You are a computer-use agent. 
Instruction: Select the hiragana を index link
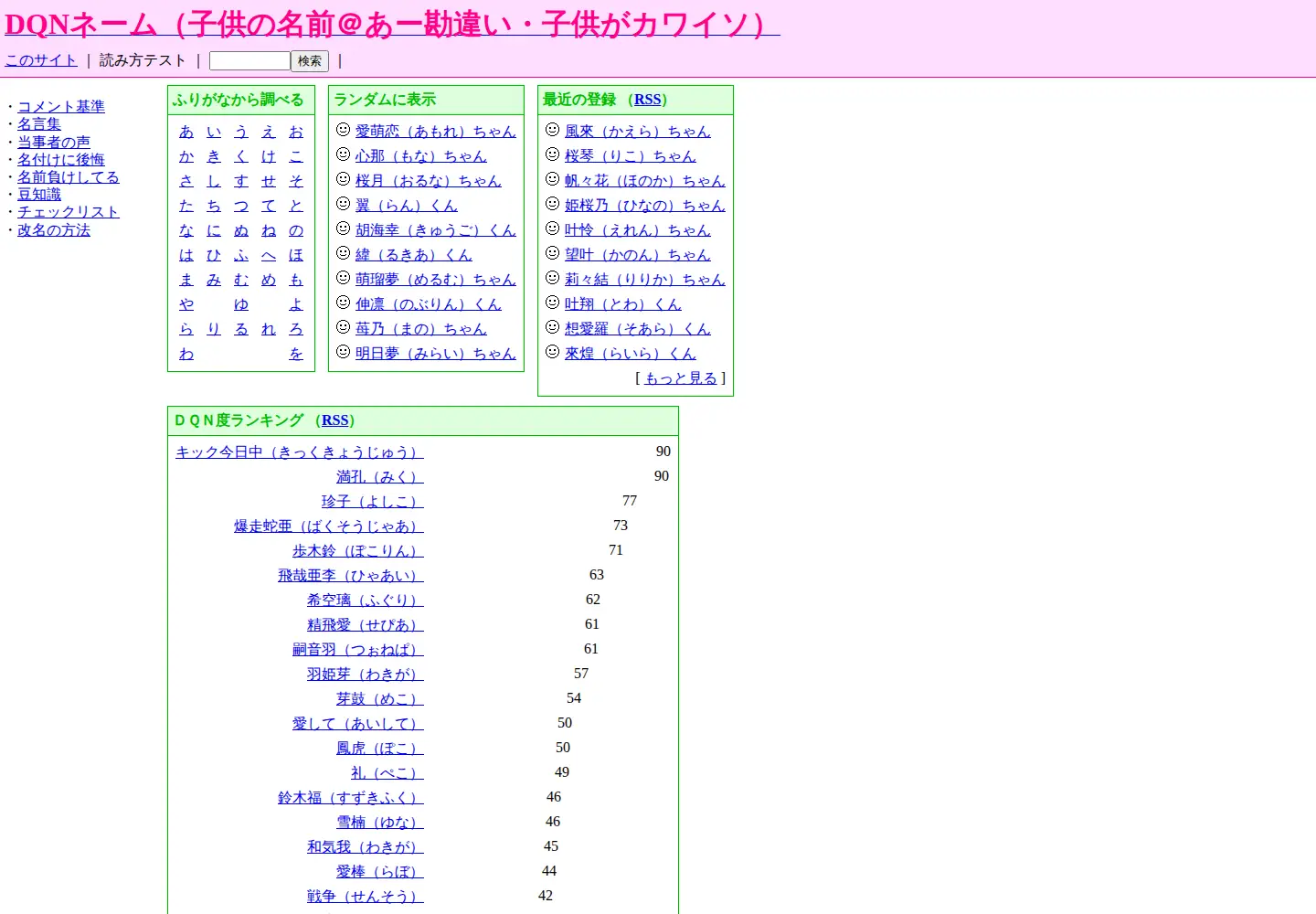tap(296, 354)
